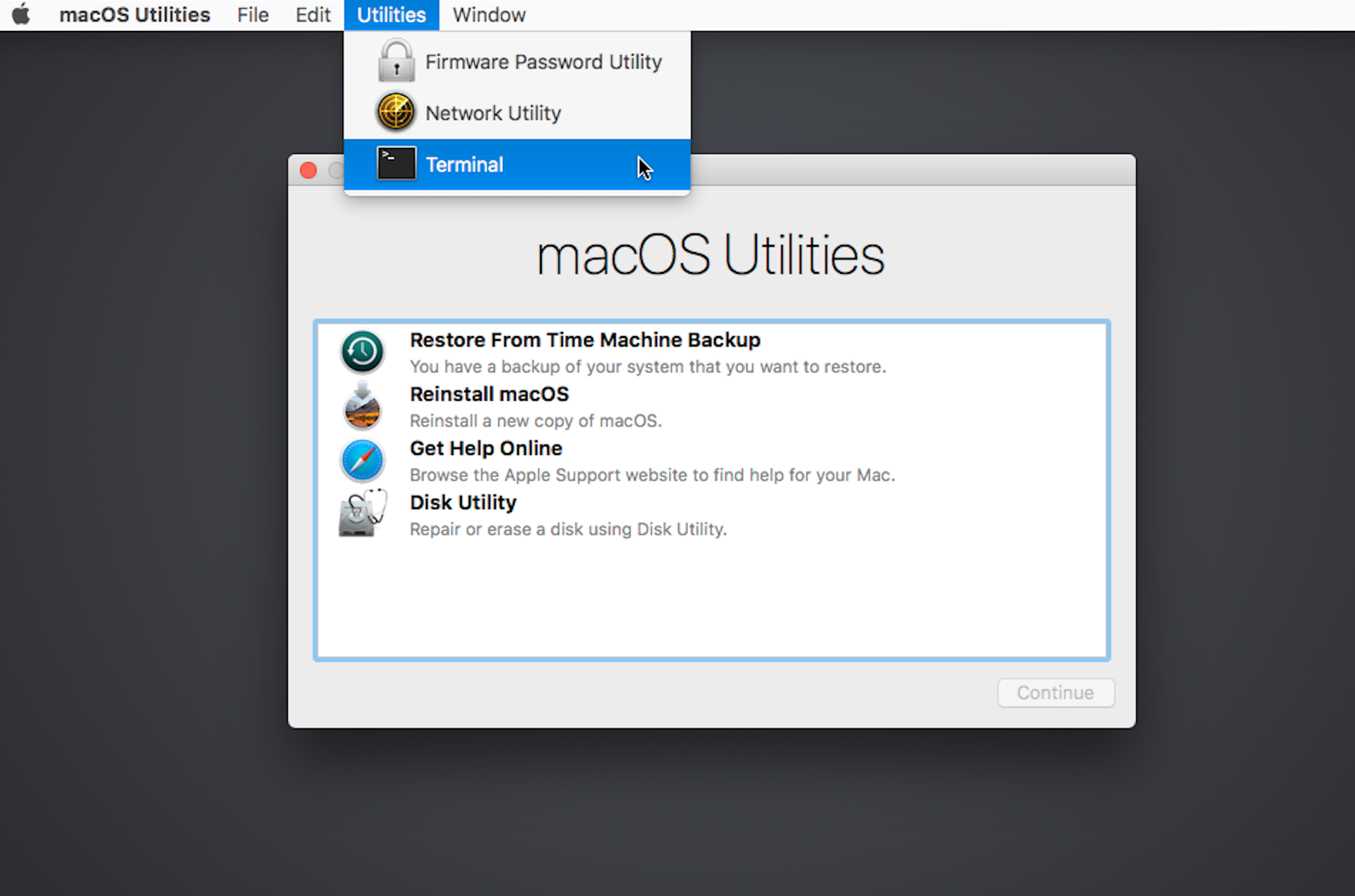Click the Terminal icon in dropdown
Screen dimensions: 1355x896
tap(395, 164)
